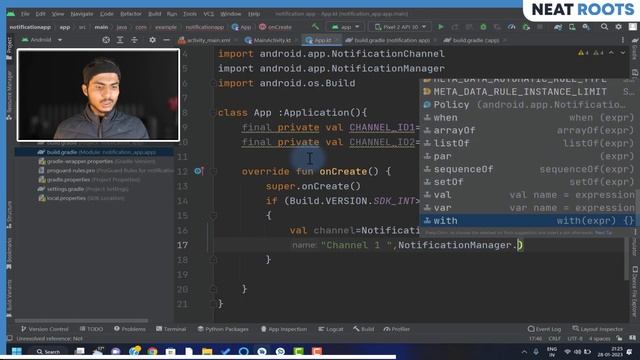Open the Terminal tool window
Screen dimensions: 640x360
[171, 329]
